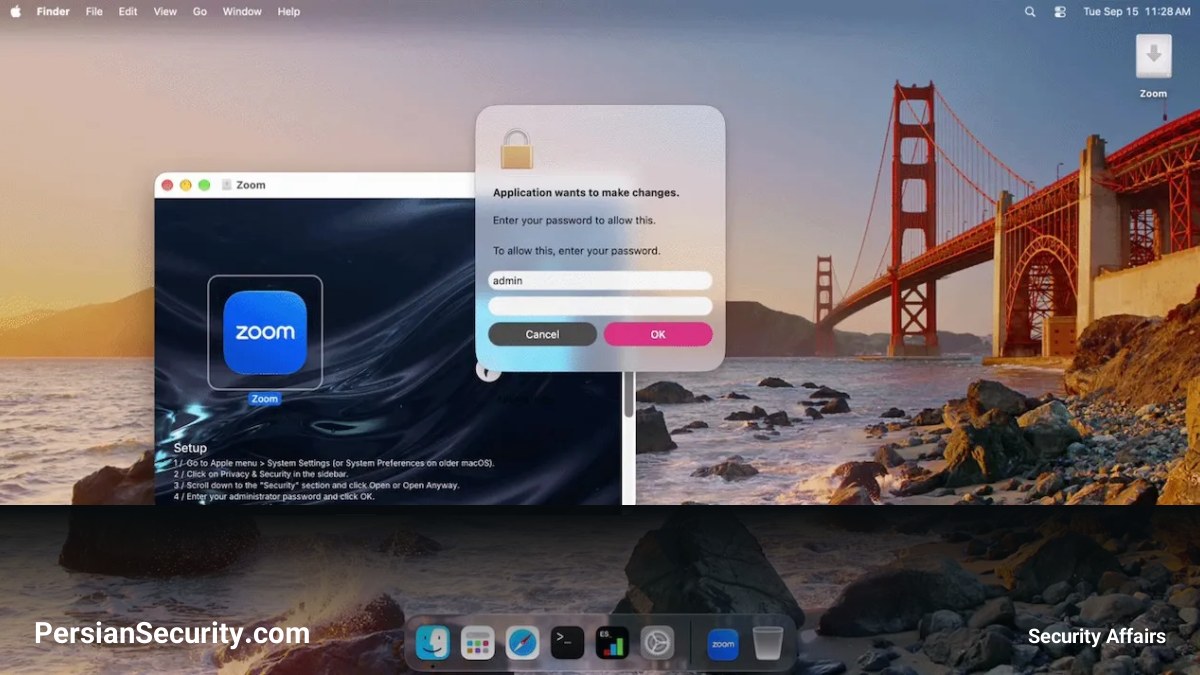Click the empty password field
The height and width of the screenshot is (675, 1200).
click(600, 306)
